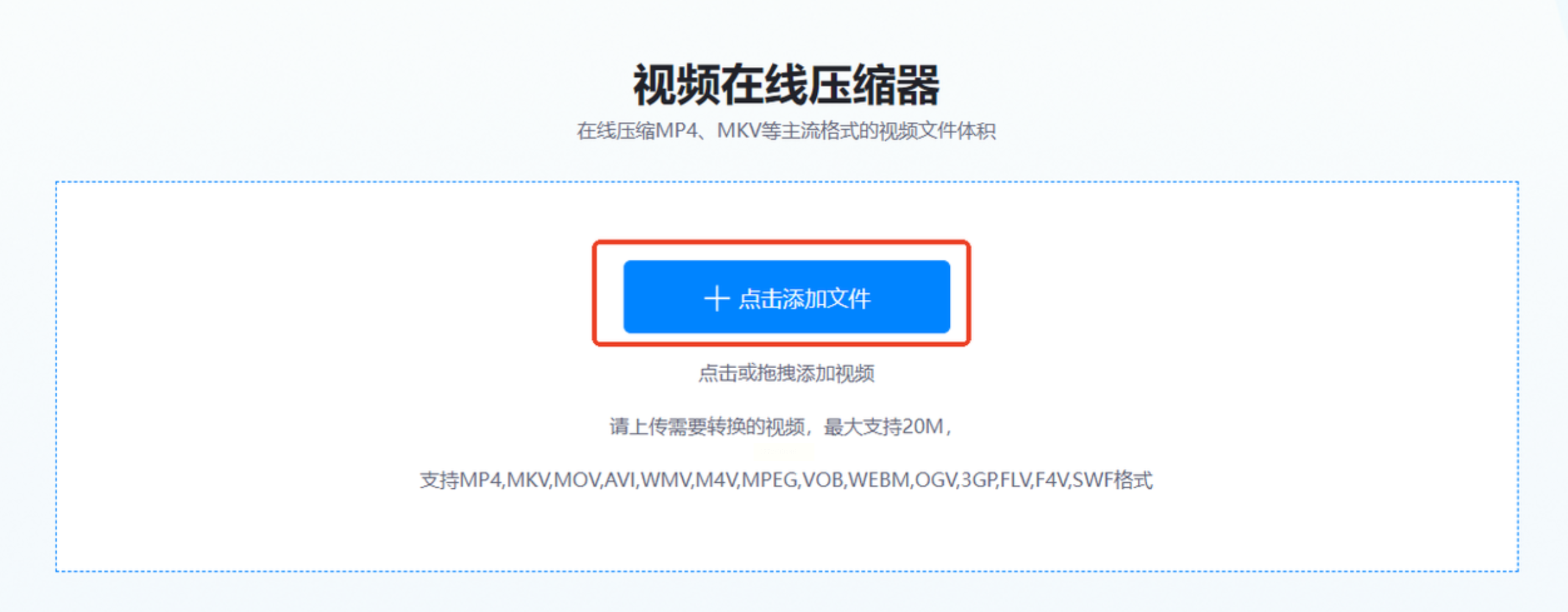Image resolution: width=1568 pixels, height=612 pixels.
Task: Click the 请上传需要转换的视频 instruction line
Action: tap(707, 426)
